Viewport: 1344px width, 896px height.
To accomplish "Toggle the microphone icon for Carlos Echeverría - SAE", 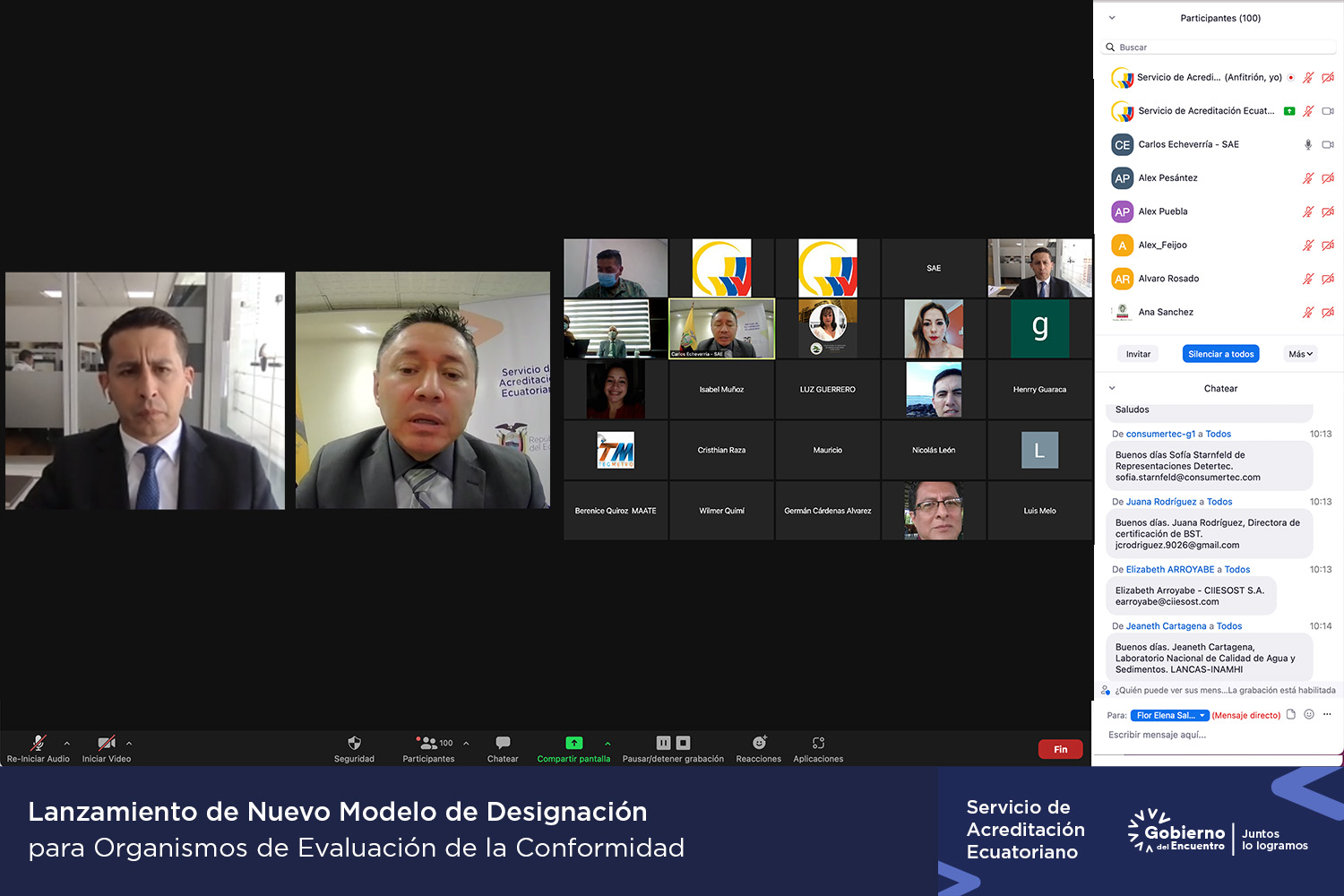I will pos(1308,144).
